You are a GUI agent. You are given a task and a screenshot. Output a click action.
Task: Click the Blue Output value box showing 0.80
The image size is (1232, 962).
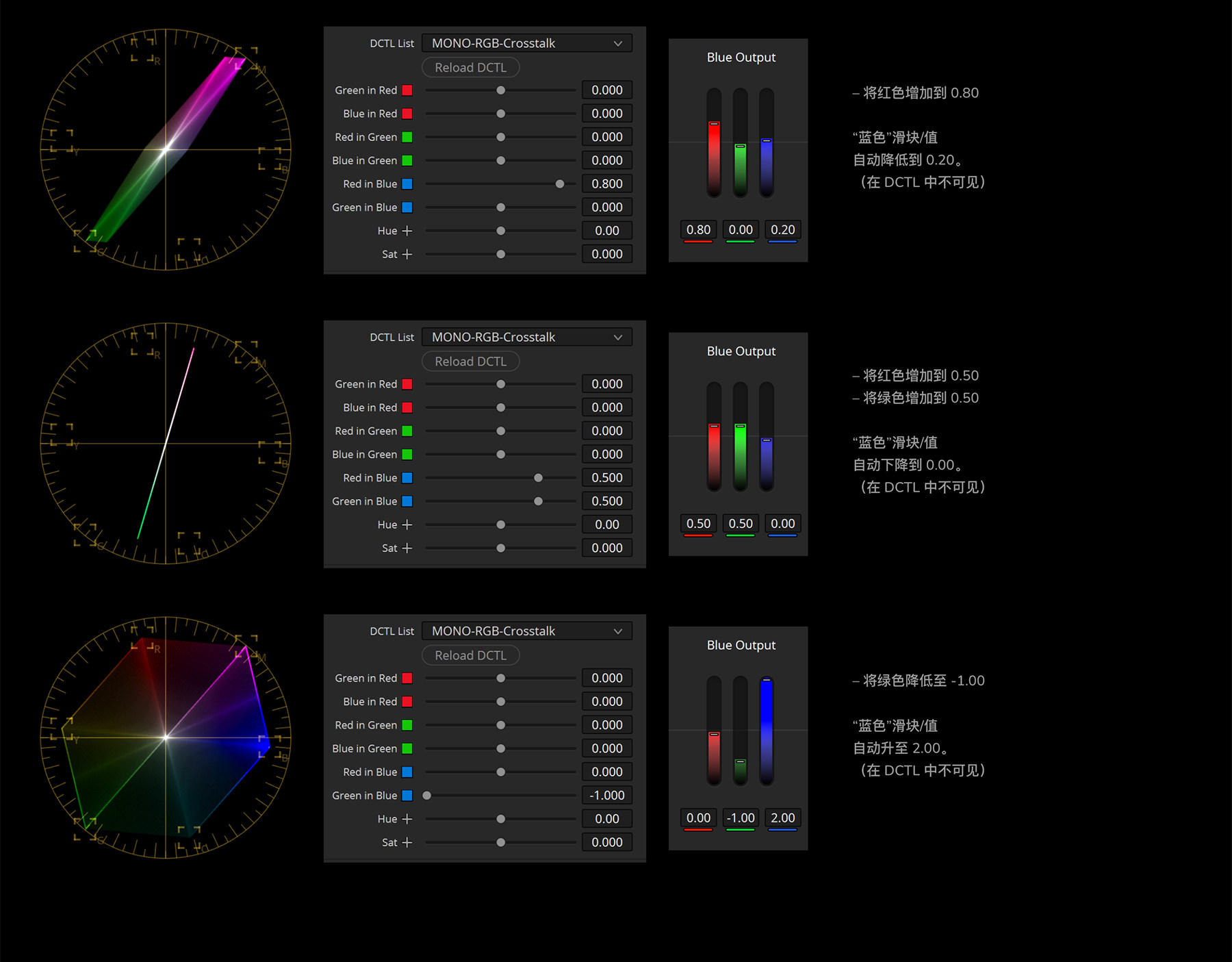pos(698,229)
